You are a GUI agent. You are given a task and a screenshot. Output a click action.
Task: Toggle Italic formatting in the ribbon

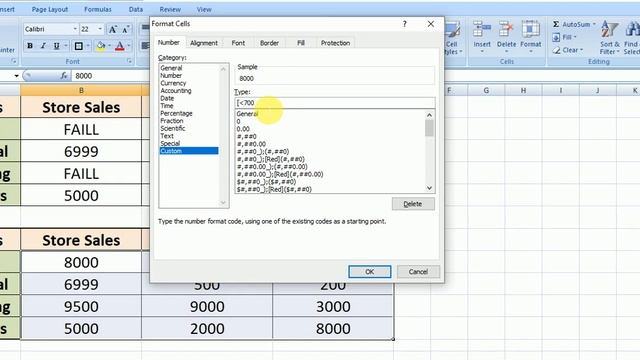coord(43,46)
